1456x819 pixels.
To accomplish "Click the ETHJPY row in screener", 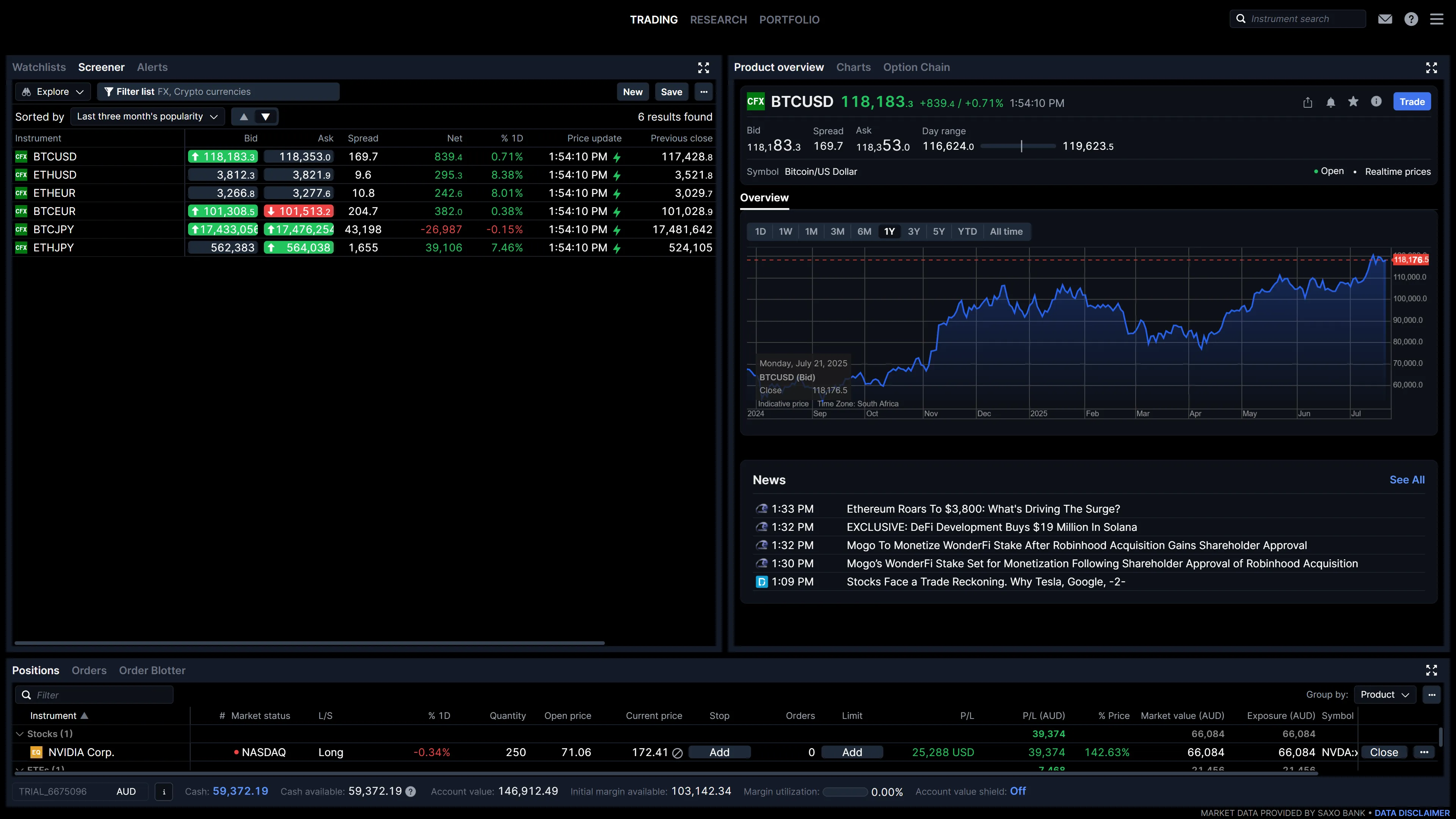I will [364, 248].
